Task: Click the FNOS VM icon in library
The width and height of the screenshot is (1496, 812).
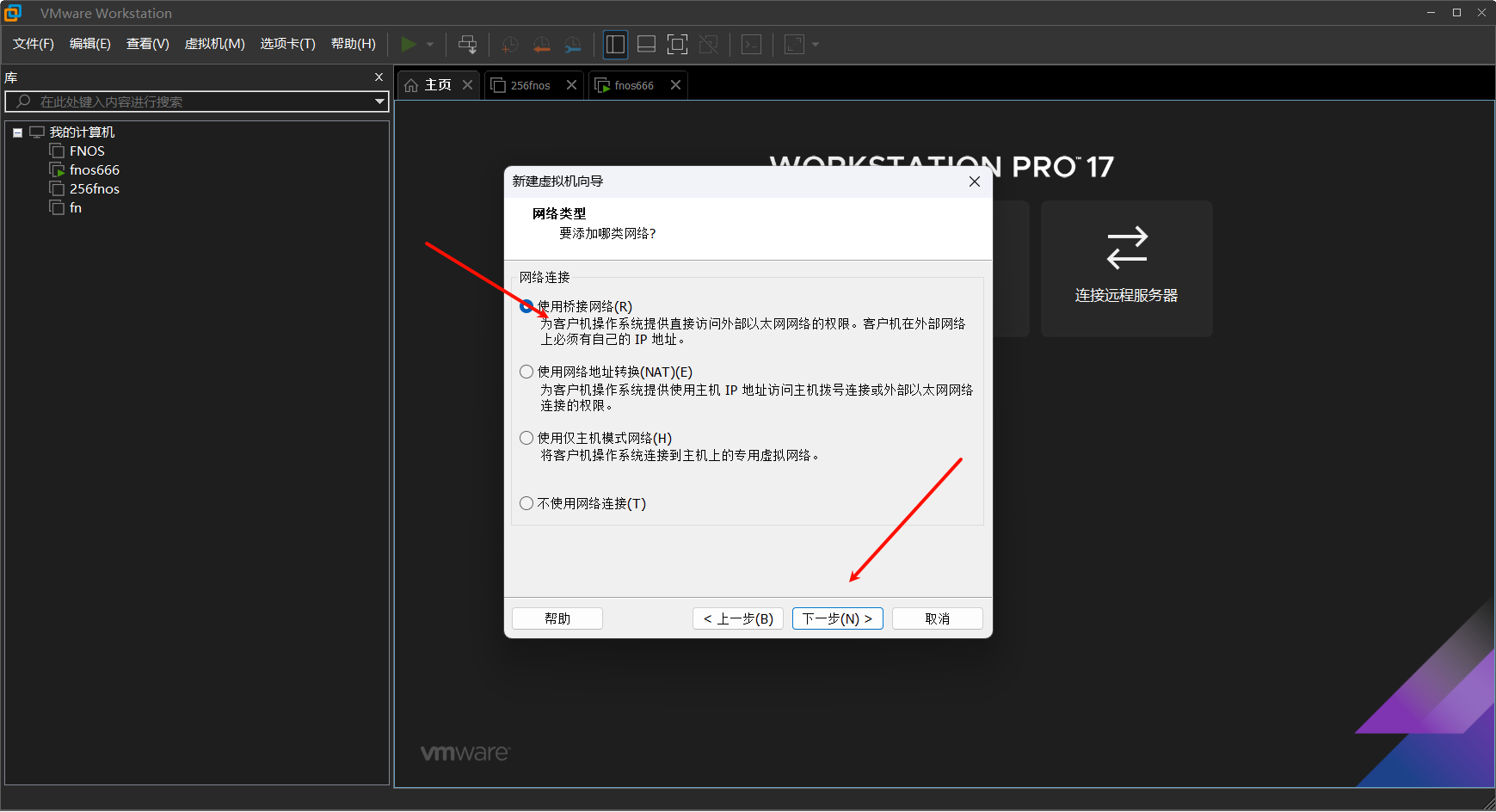Action: [x=57, y=151]
